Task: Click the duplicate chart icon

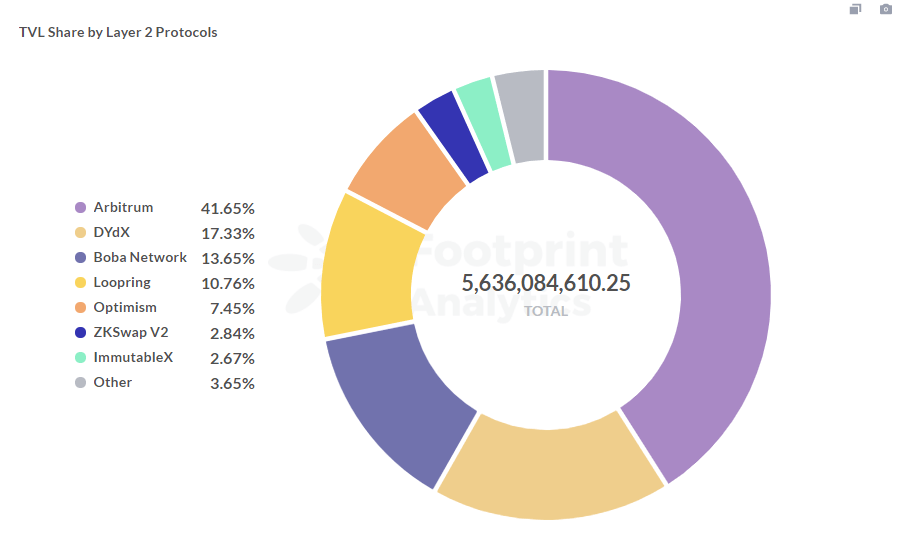Action: pyautogui.click(x=855, y=9)
